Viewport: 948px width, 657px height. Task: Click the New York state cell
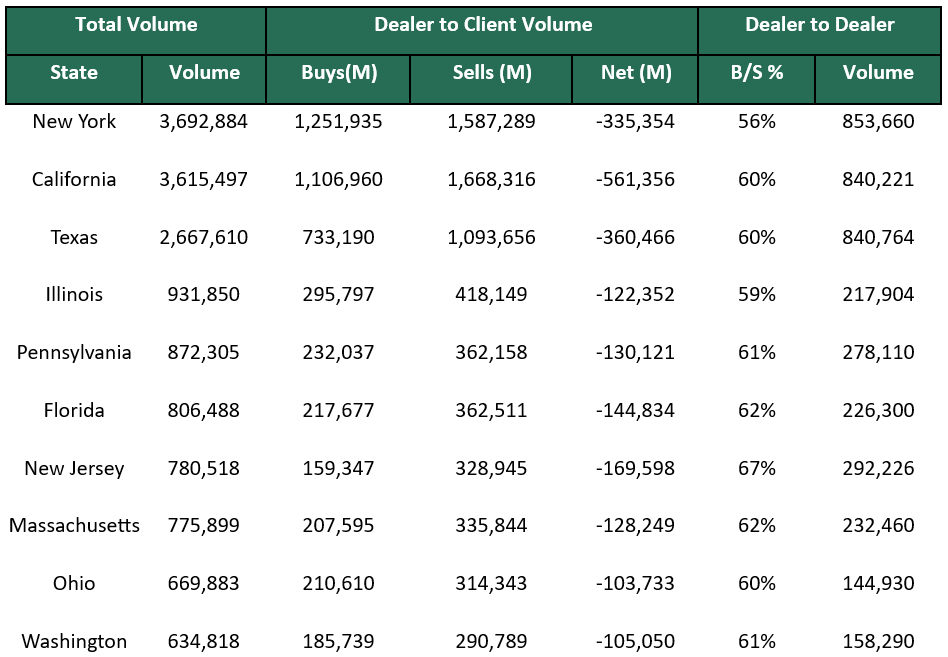(74, 122)
